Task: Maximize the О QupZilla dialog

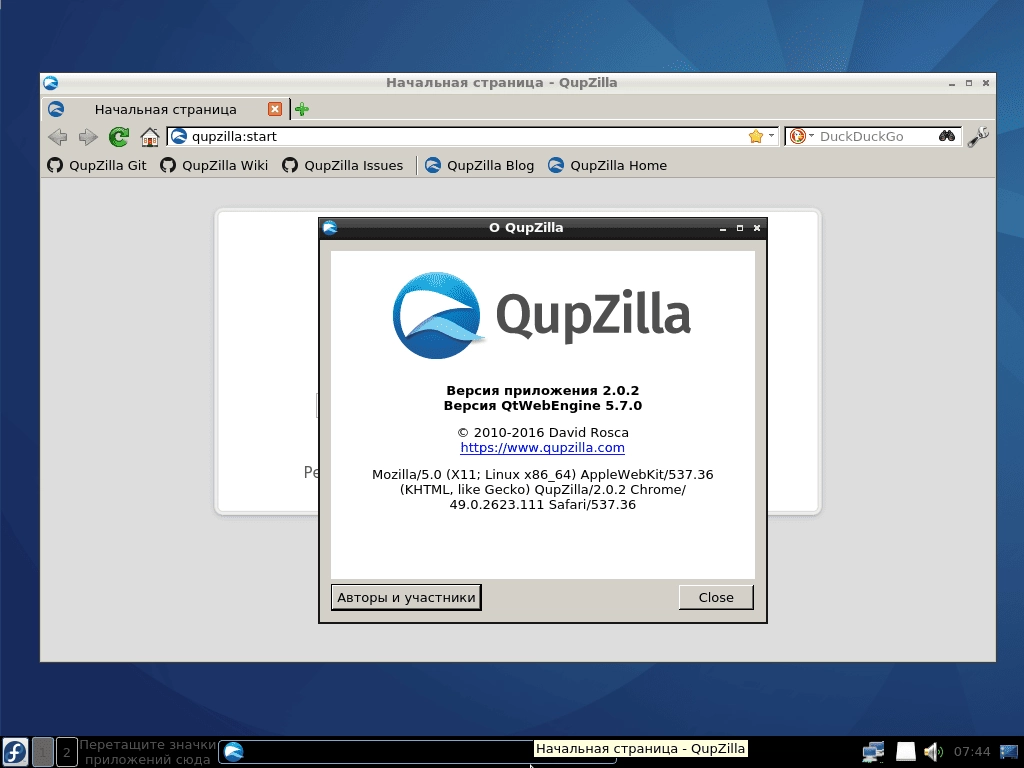Action: (740, 228)
